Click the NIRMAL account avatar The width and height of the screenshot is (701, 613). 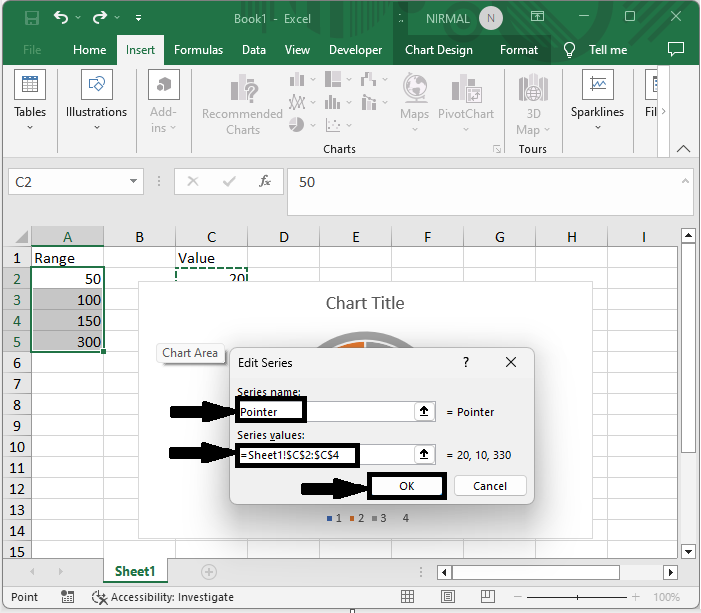point(491,18)
